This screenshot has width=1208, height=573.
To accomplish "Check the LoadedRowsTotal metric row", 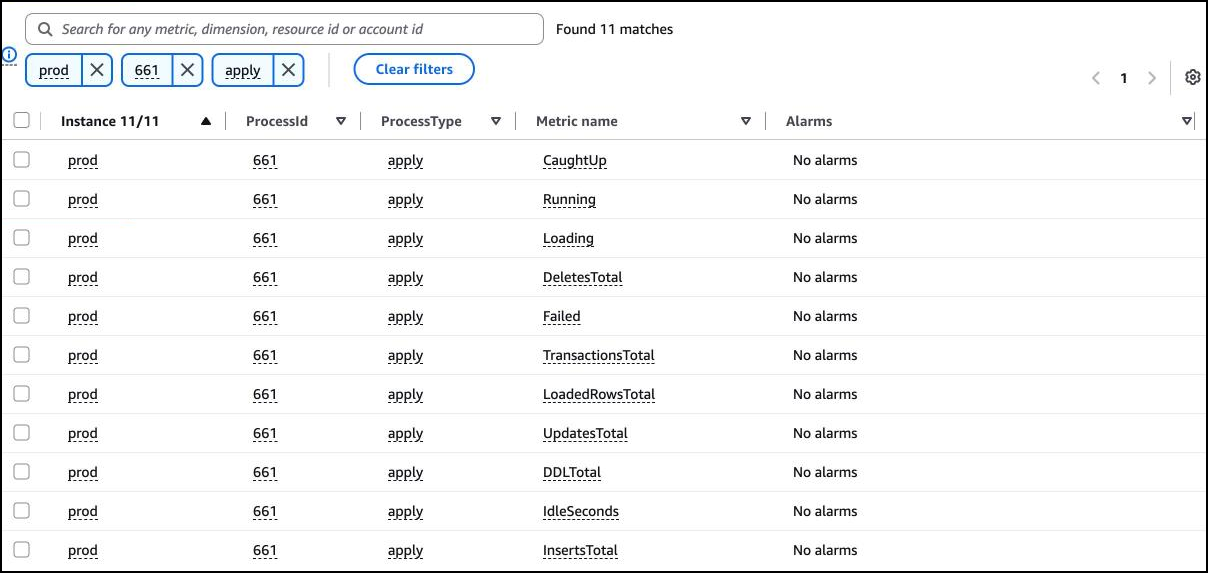I will [x=21, y=393].
